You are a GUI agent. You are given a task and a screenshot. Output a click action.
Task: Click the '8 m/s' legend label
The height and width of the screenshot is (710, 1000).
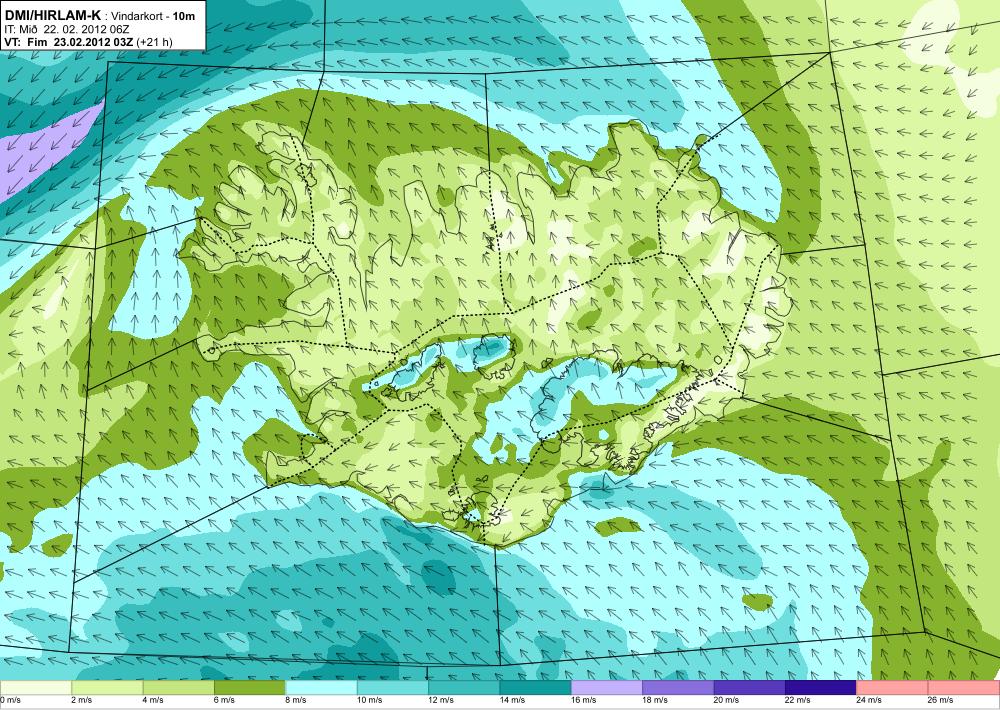296,700
